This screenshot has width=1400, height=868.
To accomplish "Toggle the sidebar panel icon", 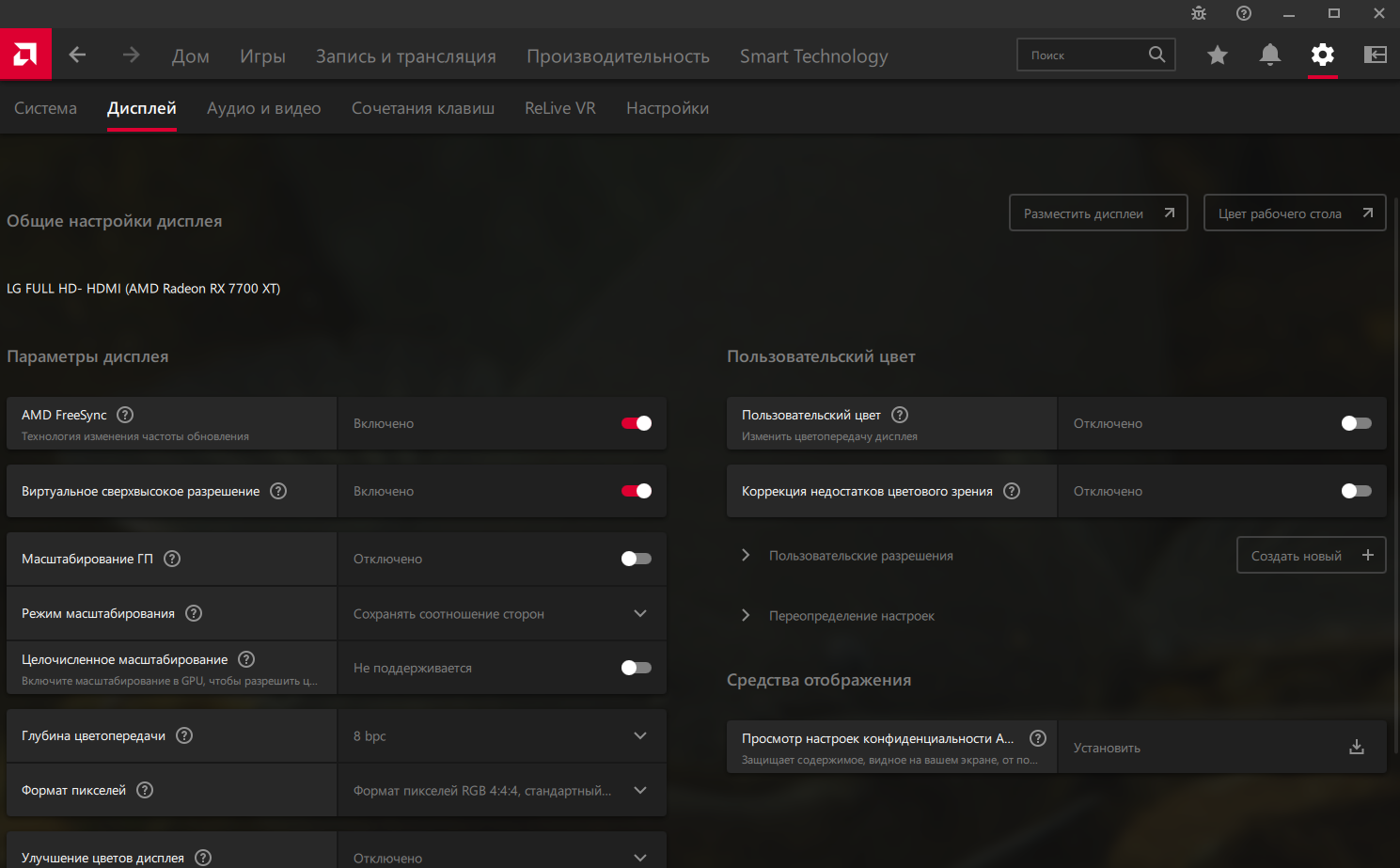I will pos(1376,55).
